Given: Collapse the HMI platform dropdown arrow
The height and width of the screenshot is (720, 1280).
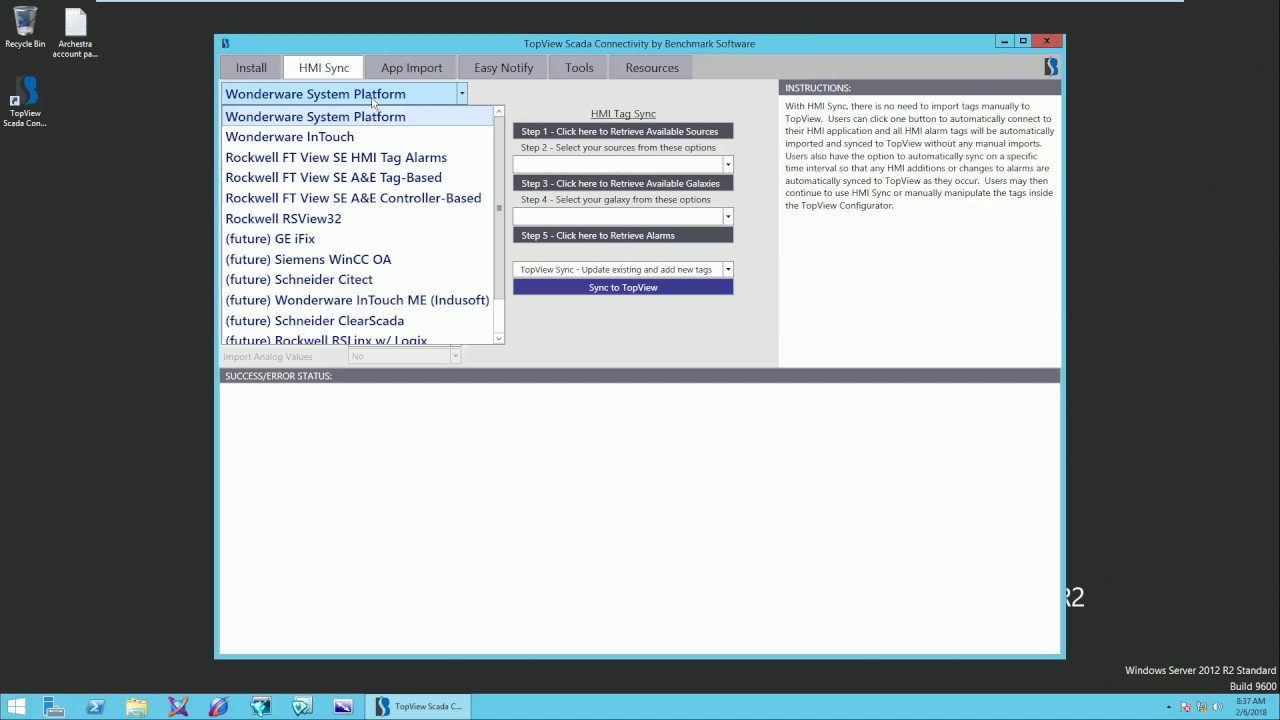Looking at the screenshot, I should 461,94.
